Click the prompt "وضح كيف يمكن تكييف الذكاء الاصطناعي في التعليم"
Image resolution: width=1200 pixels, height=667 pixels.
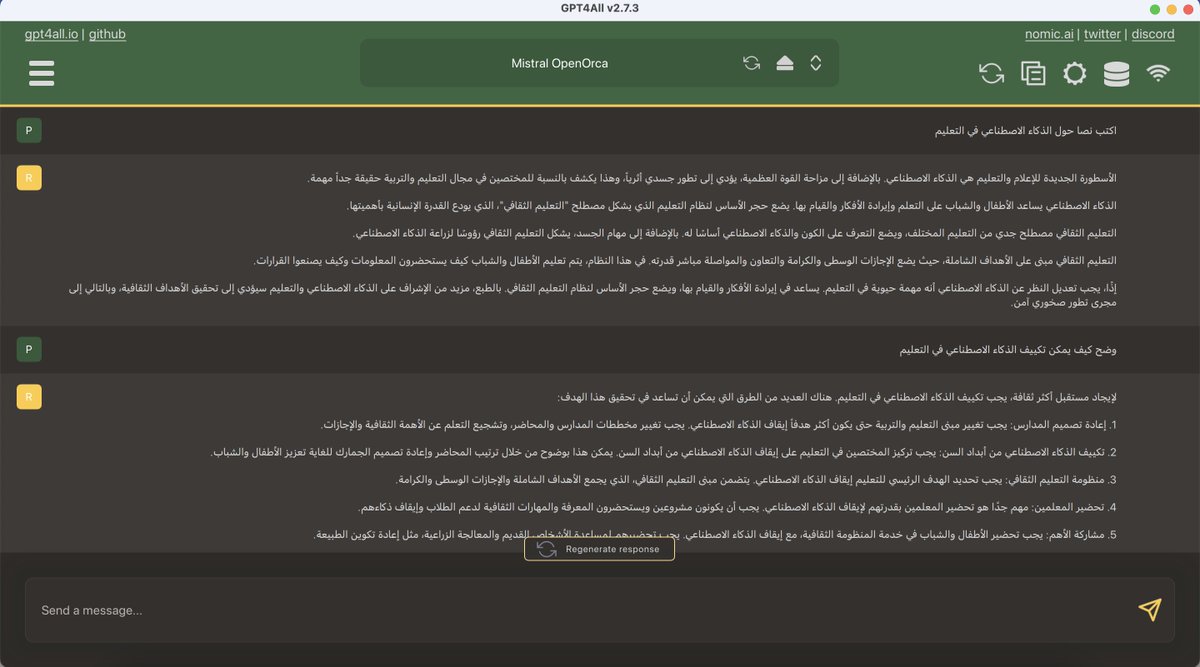pos(1006,350)
